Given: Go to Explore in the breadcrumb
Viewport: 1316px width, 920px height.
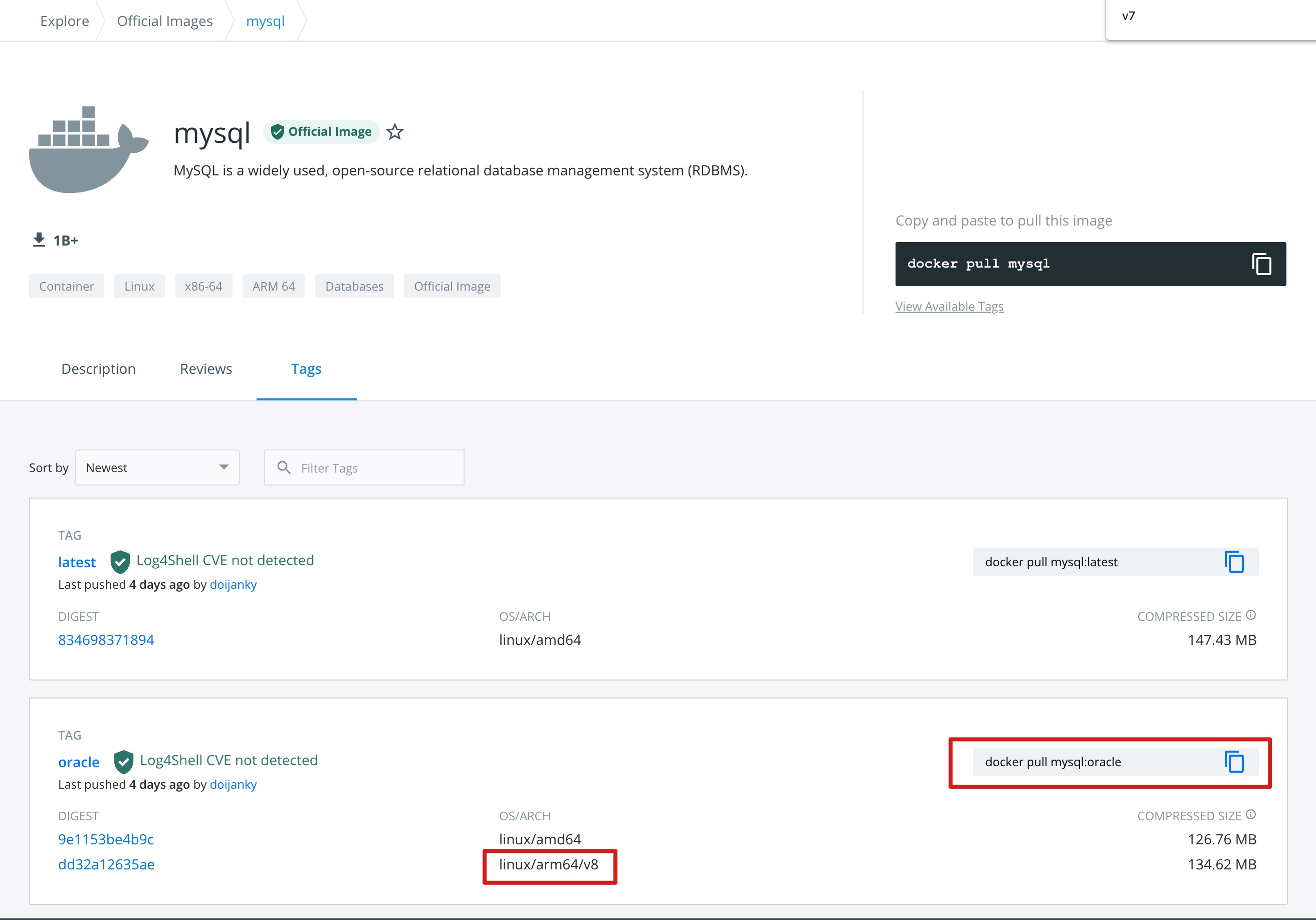Looking at the screenshot, I should pos(65,21).
